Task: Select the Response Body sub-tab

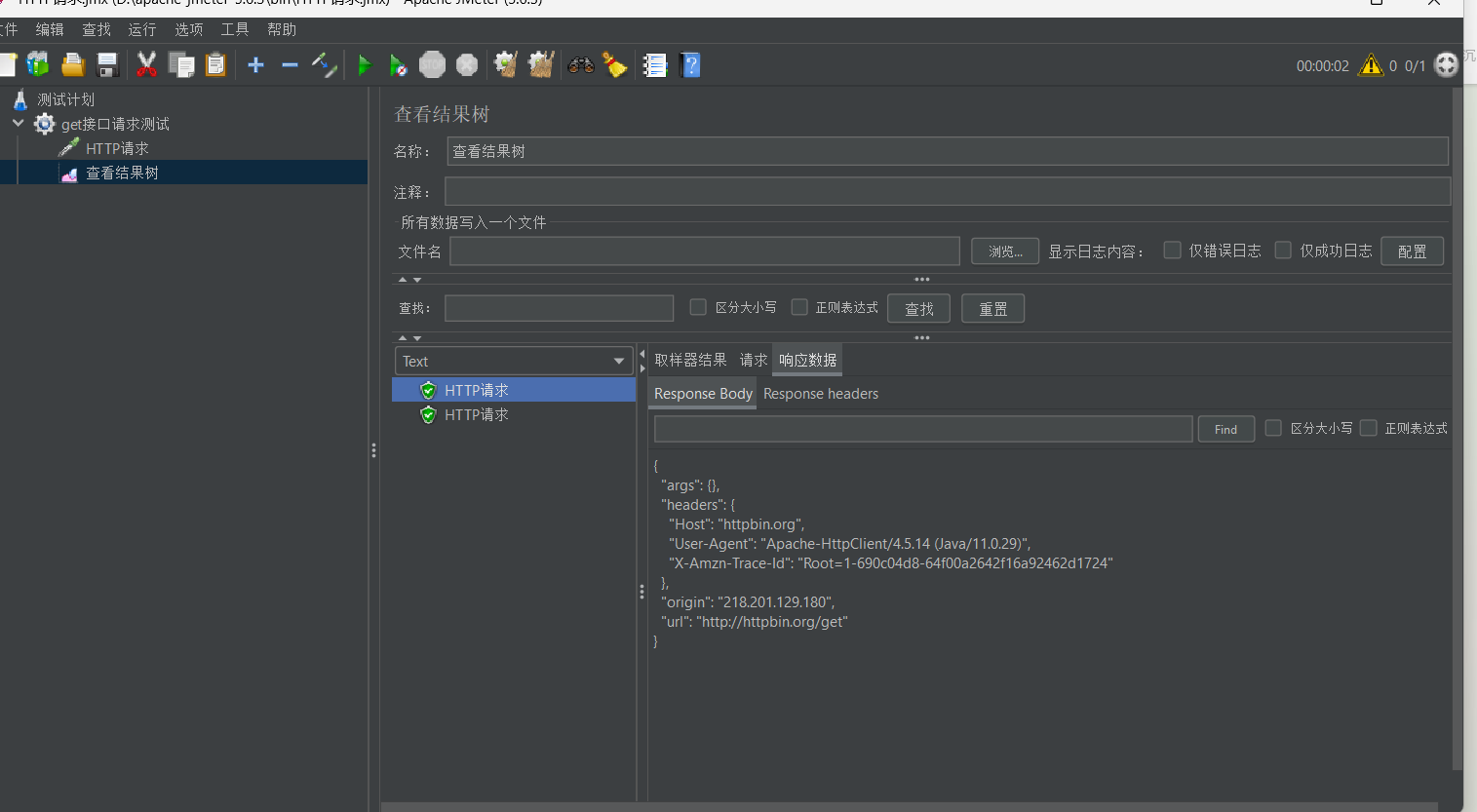Action: [x=703, y=394]
